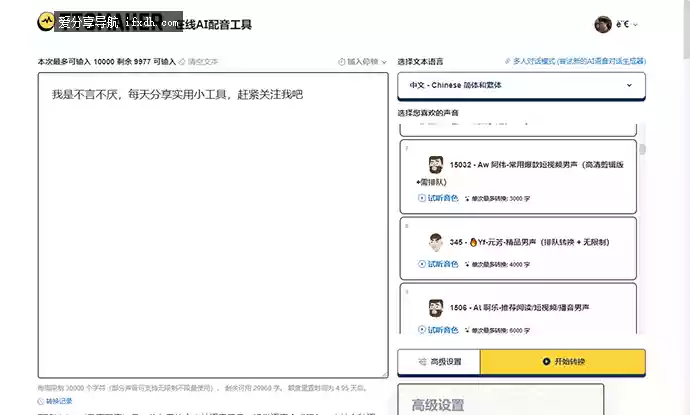Select voice 15032 Aw 阿伟 card
Image resolution: width=690 pixels, height=415 pixels.
coord(518,177)
